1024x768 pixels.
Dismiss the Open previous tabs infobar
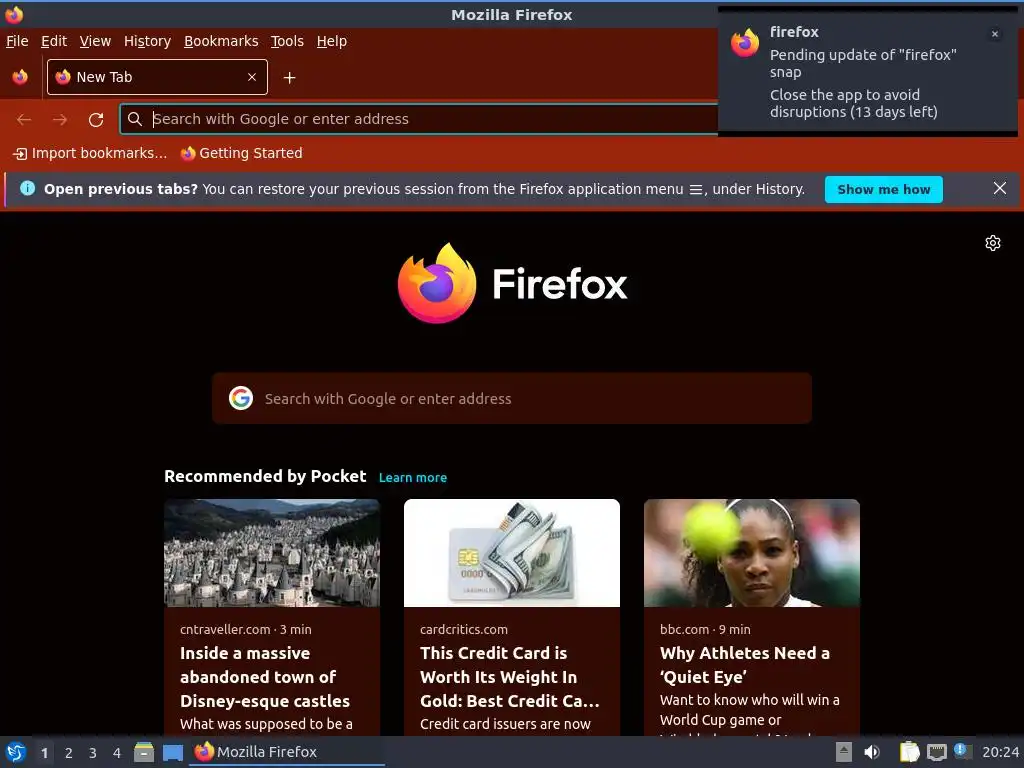coord(999,189)
